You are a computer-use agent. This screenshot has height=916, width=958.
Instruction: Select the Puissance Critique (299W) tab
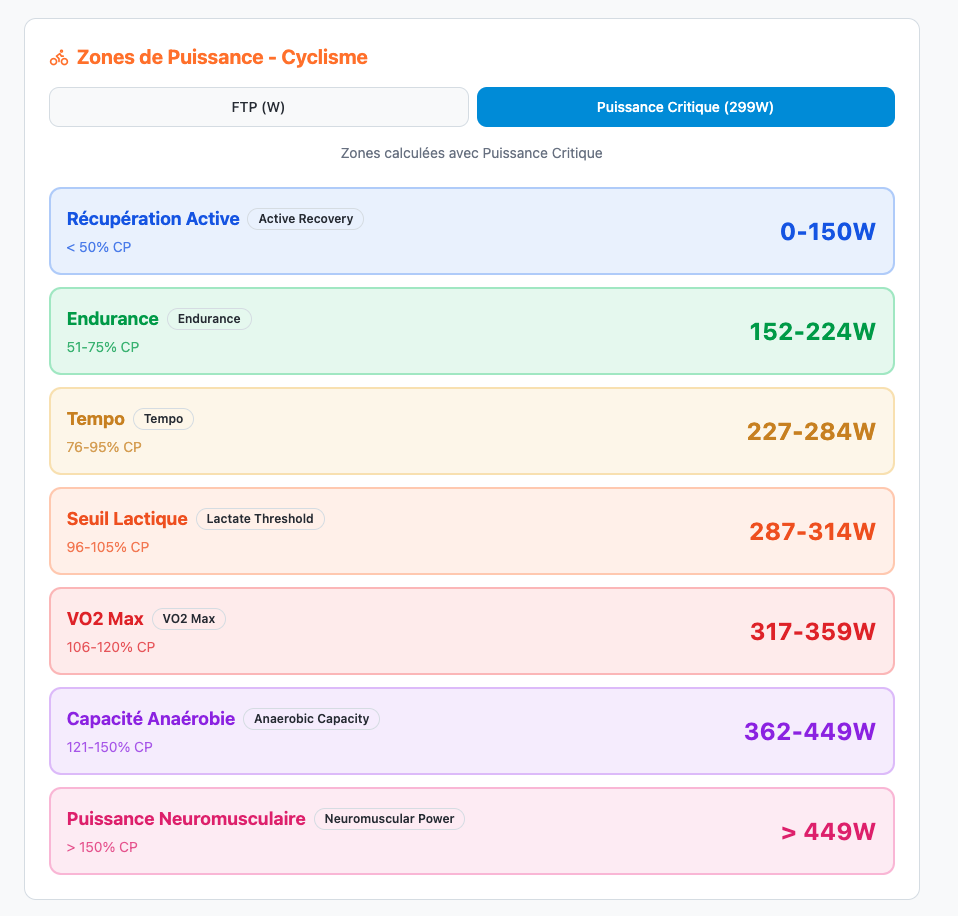pyautogui.click(x=685, y=107)
